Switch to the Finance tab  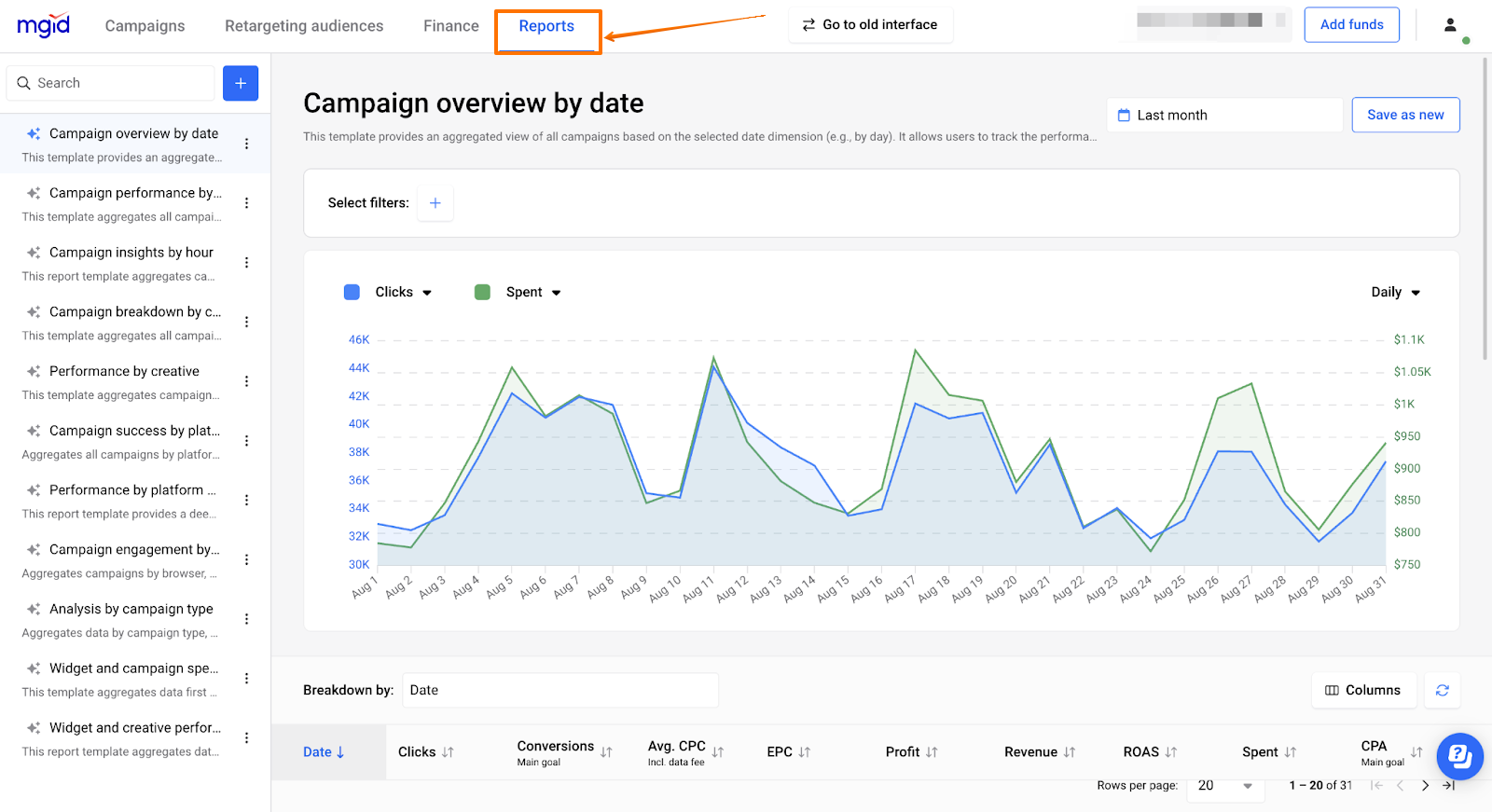[x=450, y=26]
